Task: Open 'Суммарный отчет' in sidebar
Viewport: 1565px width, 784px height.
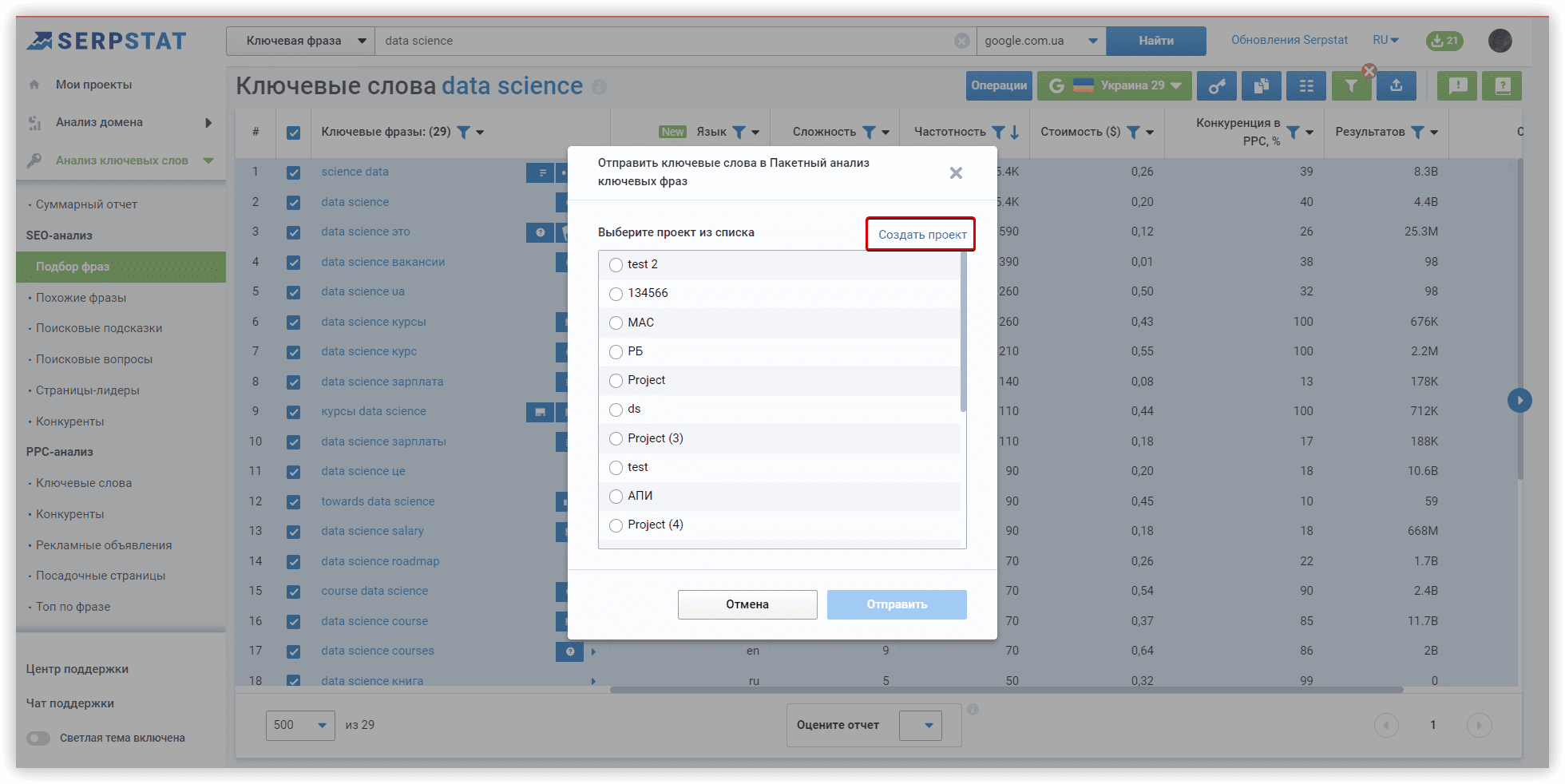Action: coord(86,204)
